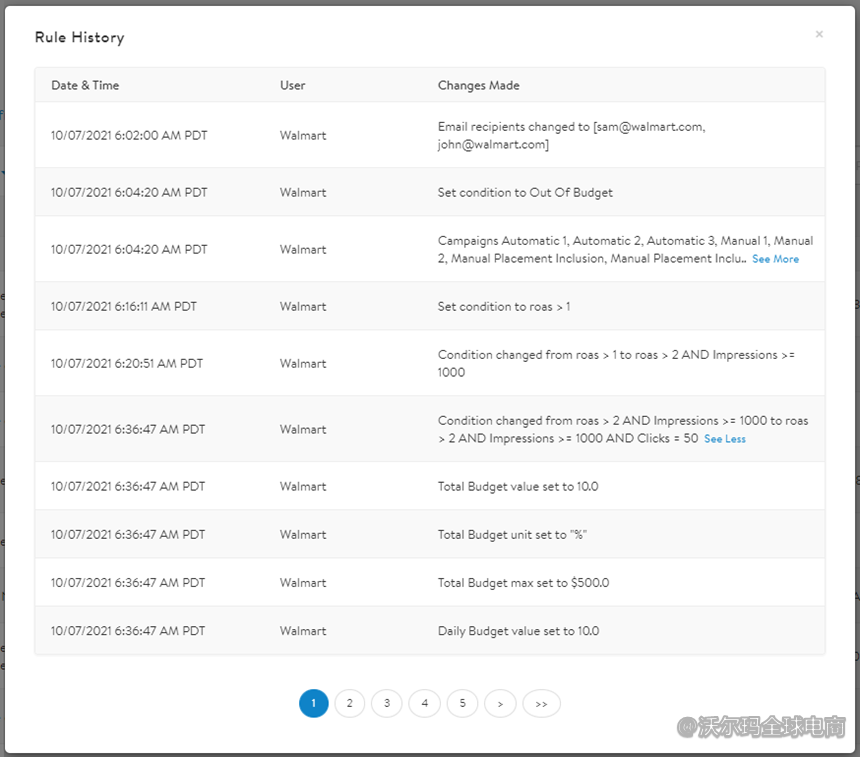Expand the See More link
Image resolution: width=860 pixels, height=757 pixels.
pos(775,259)
